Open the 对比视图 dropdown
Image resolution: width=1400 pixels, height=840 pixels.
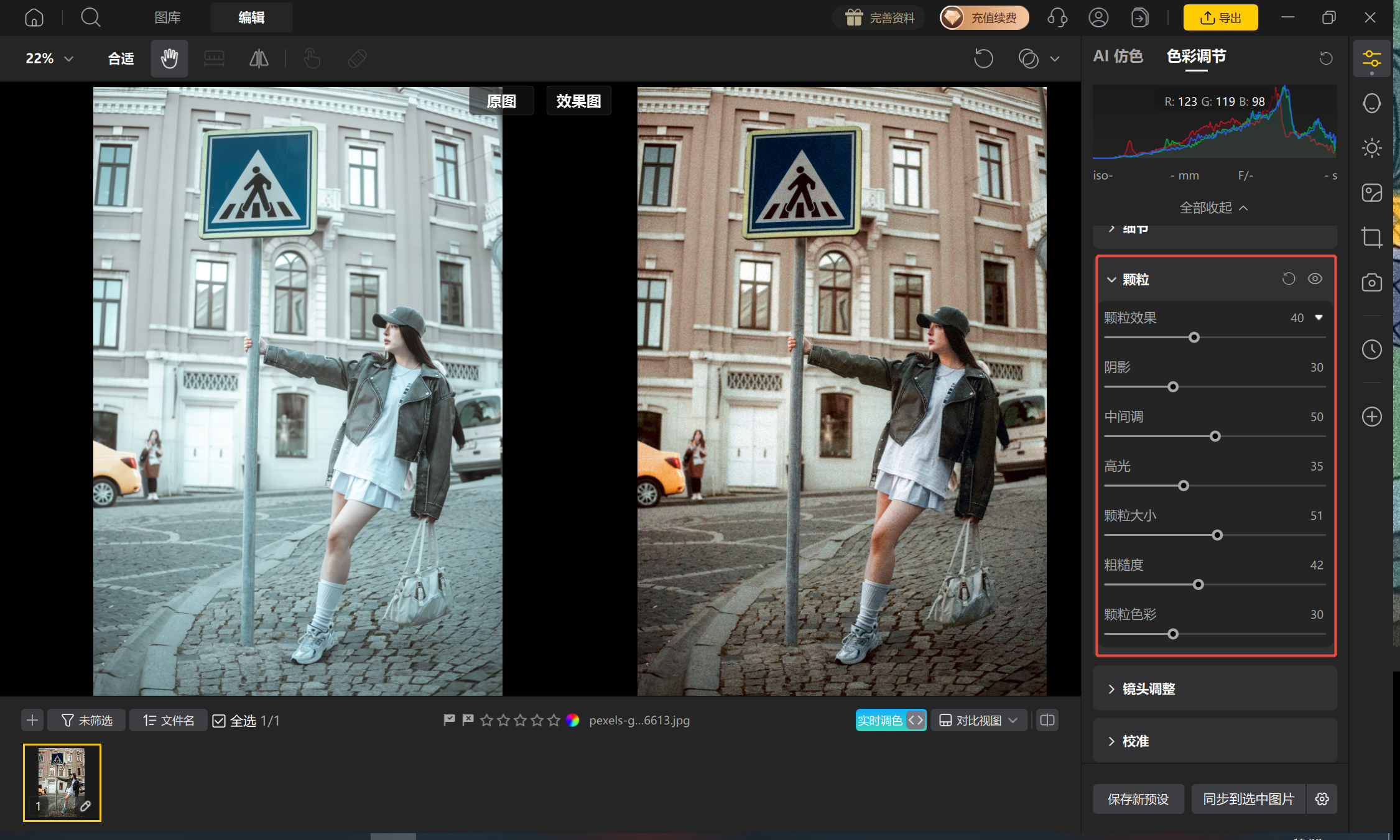pos(978,720)
